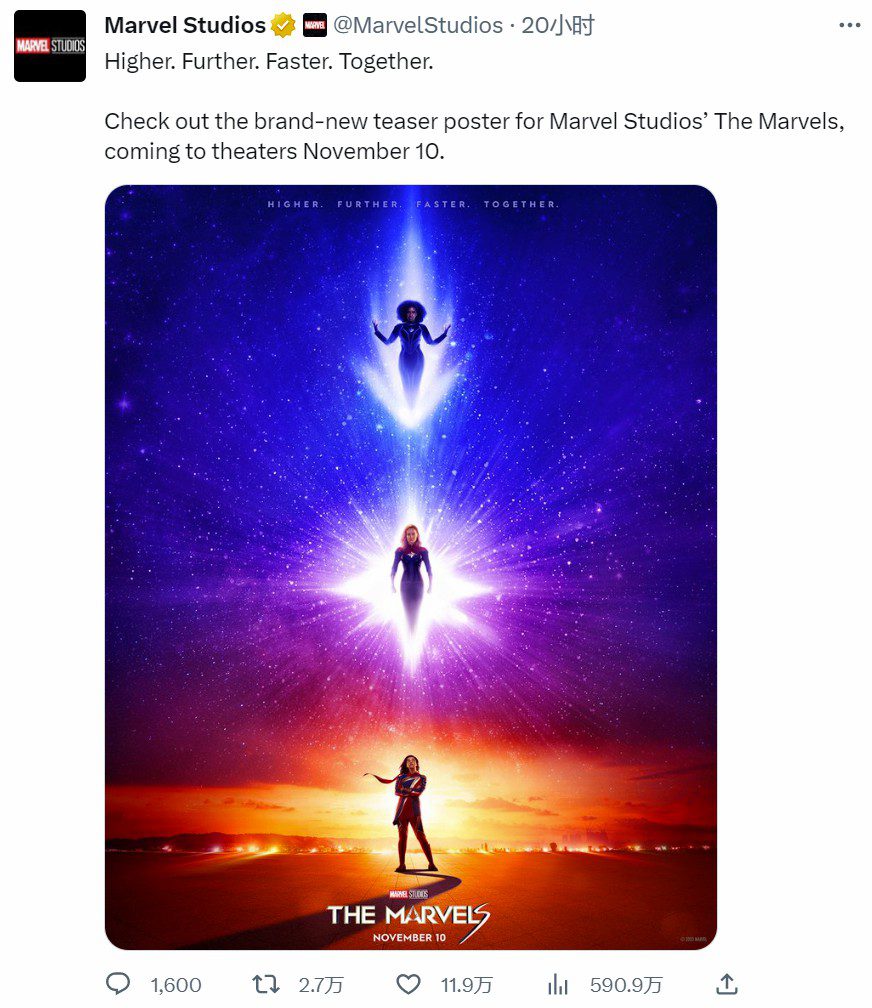Image resolution: width=872 pixels, height=1008 pixels.
Task: Click the Marvel Studios display name
Action: click(185, 25)
